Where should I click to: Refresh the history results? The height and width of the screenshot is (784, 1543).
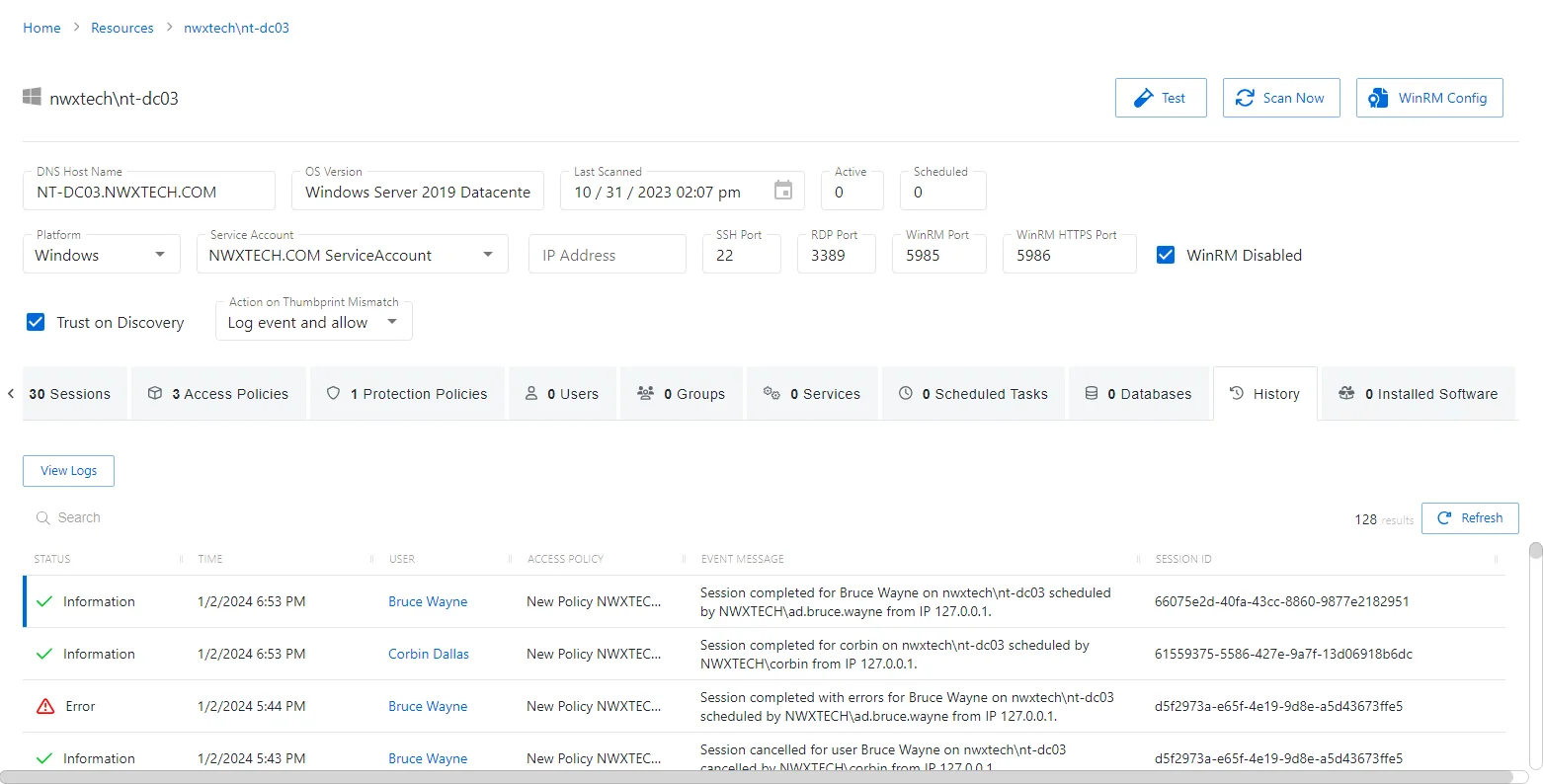click(1470, 518)
